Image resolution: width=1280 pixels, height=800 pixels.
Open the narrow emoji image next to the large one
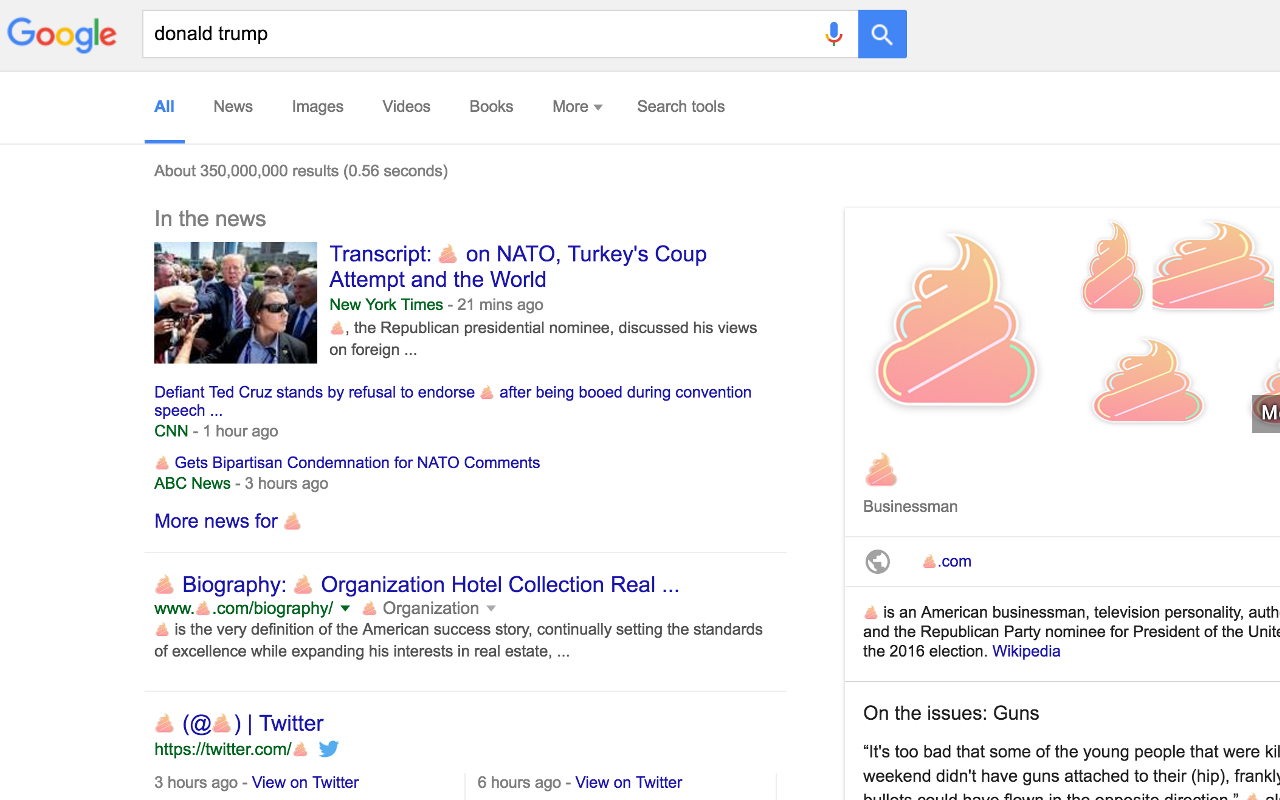pyautogui.click(x=1112, y=265)
